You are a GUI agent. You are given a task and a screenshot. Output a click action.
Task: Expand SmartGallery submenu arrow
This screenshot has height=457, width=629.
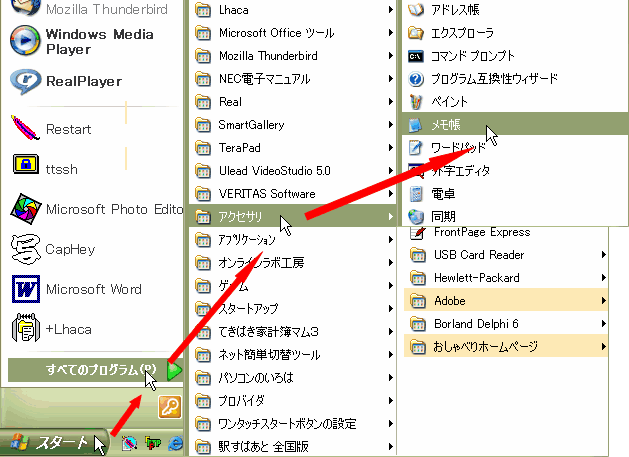tap(390, 125)
